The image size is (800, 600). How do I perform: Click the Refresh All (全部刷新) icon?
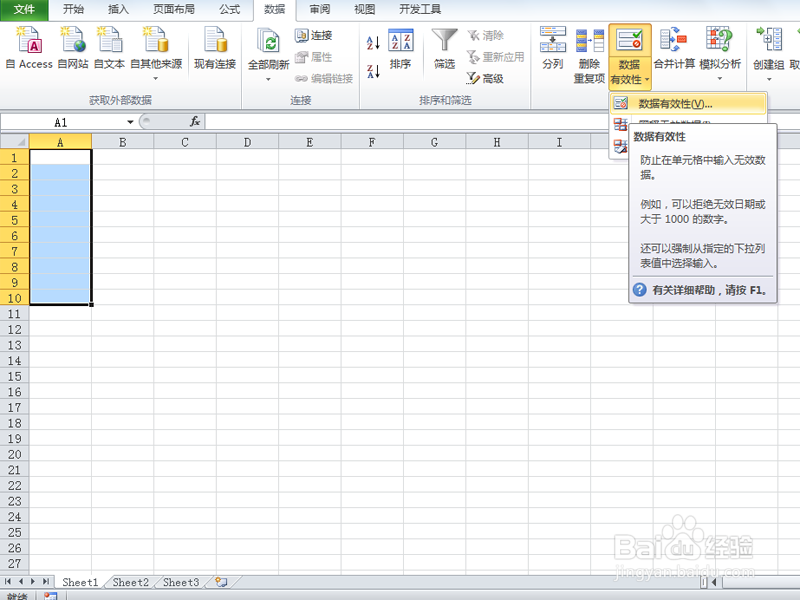pos(268,42)
